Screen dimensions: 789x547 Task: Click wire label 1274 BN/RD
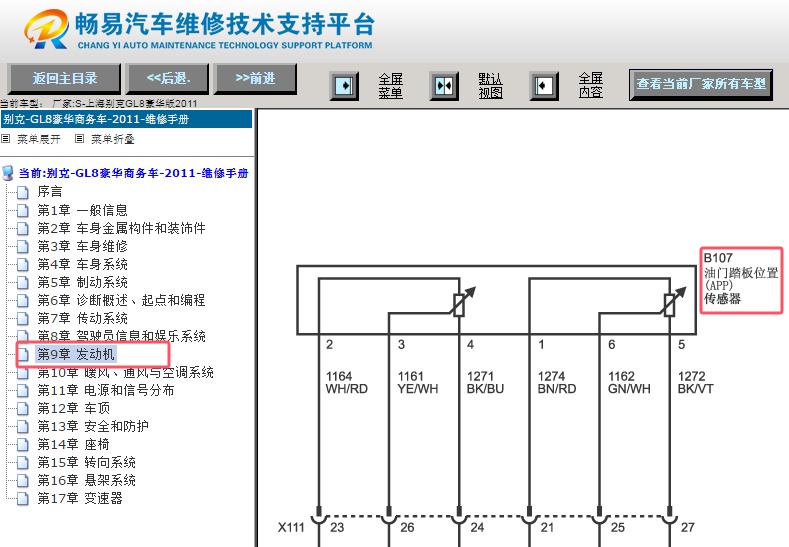pyautogui.click(x=557, y=382)
